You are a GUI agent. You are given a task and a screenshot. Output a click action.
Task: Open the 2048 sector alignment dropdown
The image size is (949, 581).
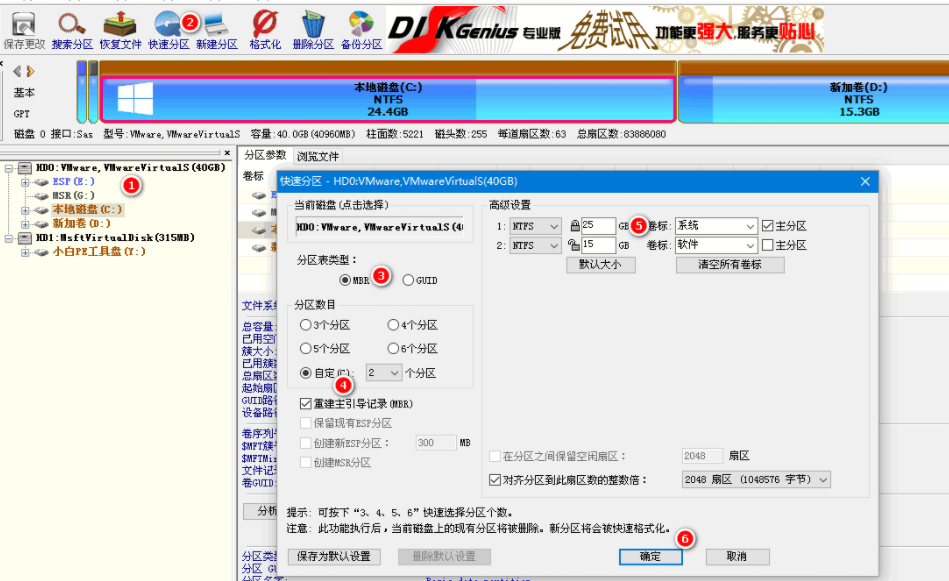tap(756, 479)
